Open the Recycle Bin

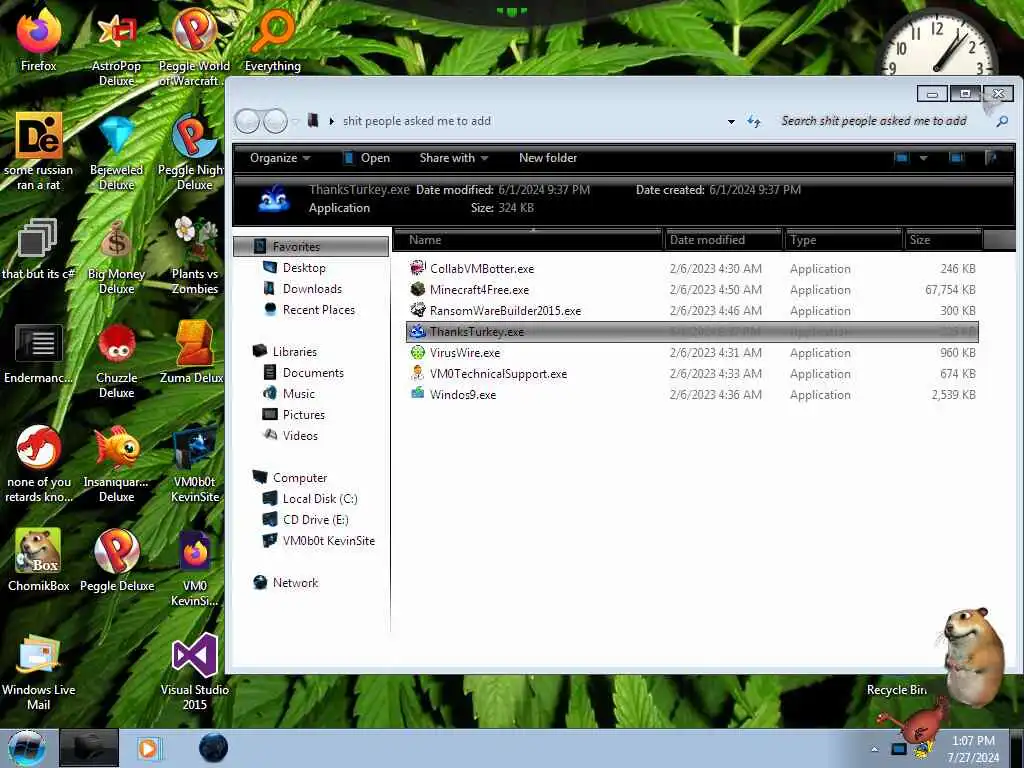(896, 690)
